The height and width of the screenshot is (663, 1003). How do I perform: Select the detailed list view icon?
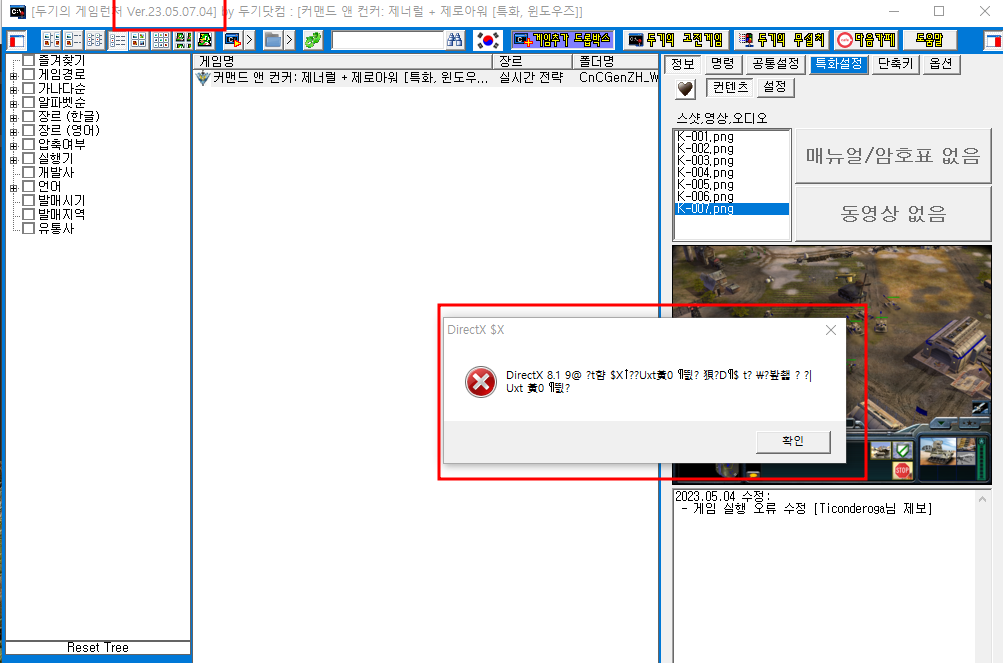point(118,40)
